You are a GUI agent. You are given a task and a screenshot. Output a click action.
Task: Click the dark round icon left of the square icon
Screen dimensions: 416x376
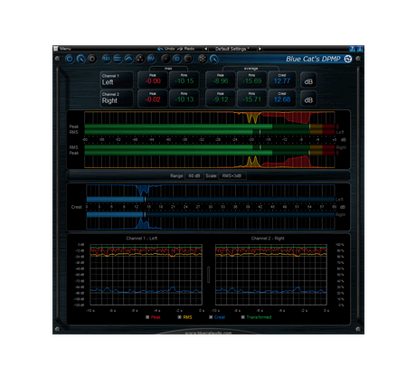tap(166, 59)
